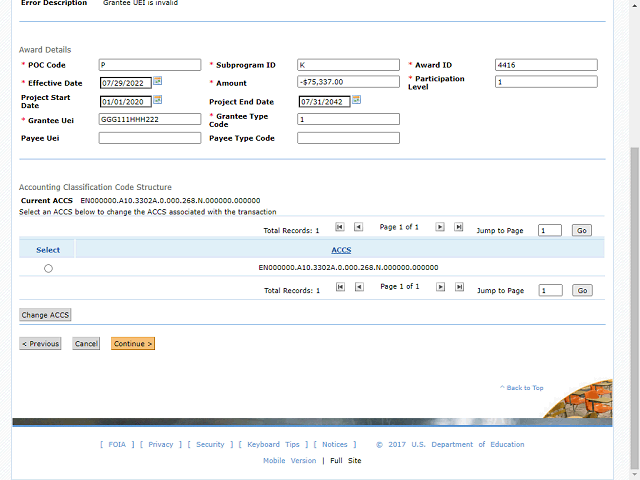This screenshot has width=640, height=480.
Task: Click into the Grantee Uei field
Action: click(150, 119)
